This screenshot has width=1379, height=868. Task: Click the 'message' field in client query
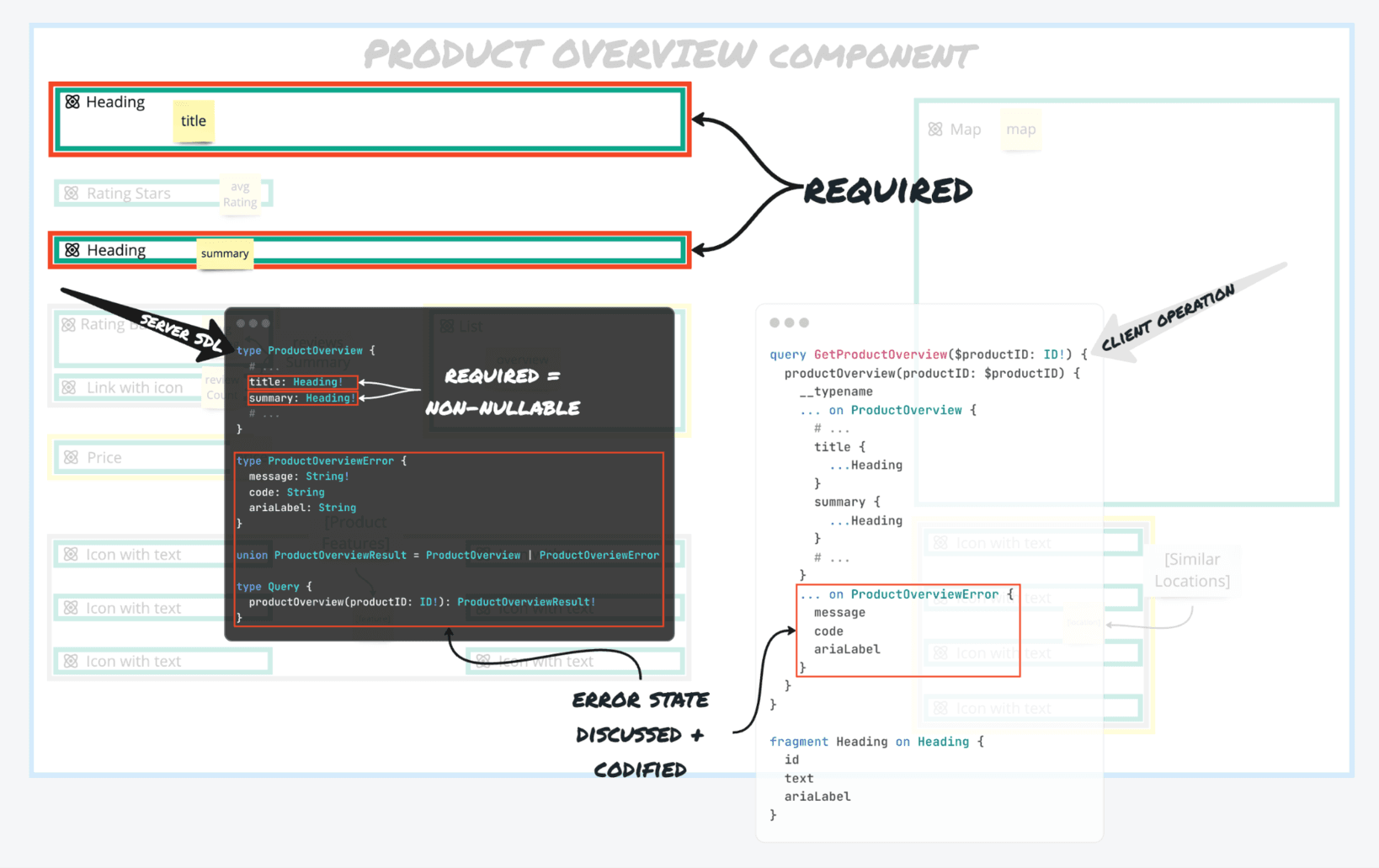point(839,613)
